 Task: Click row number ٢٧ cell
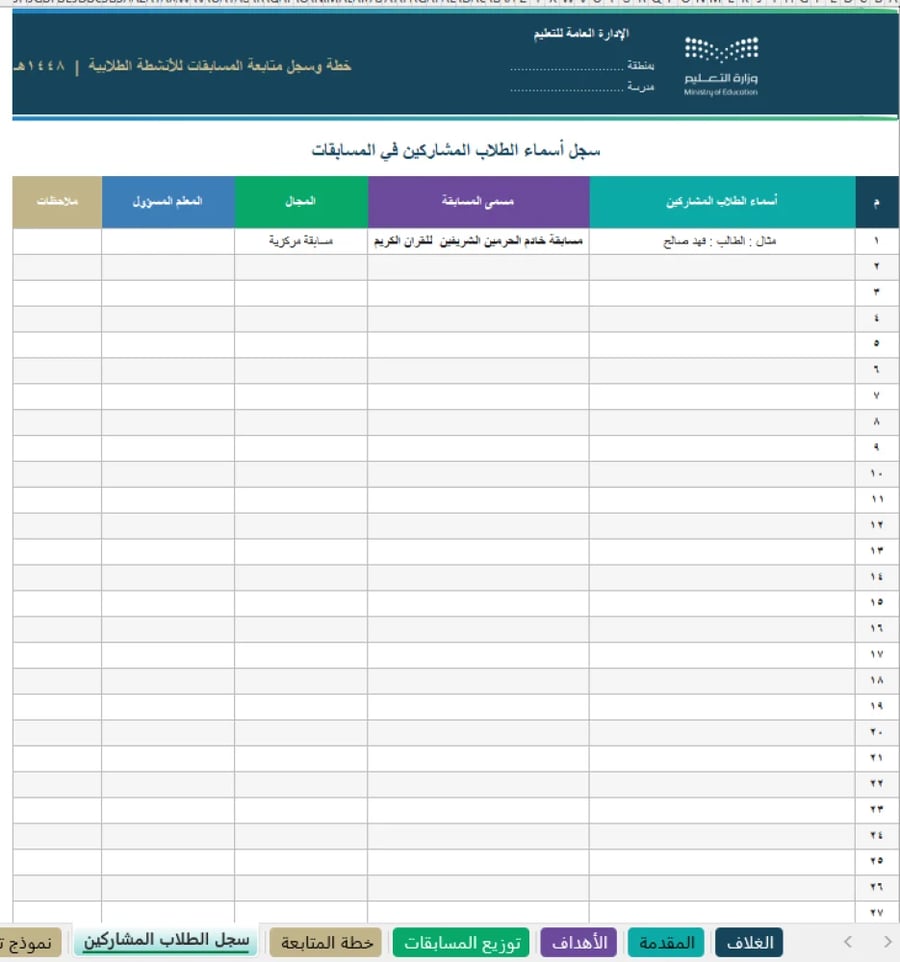click(x=877, y=912)
